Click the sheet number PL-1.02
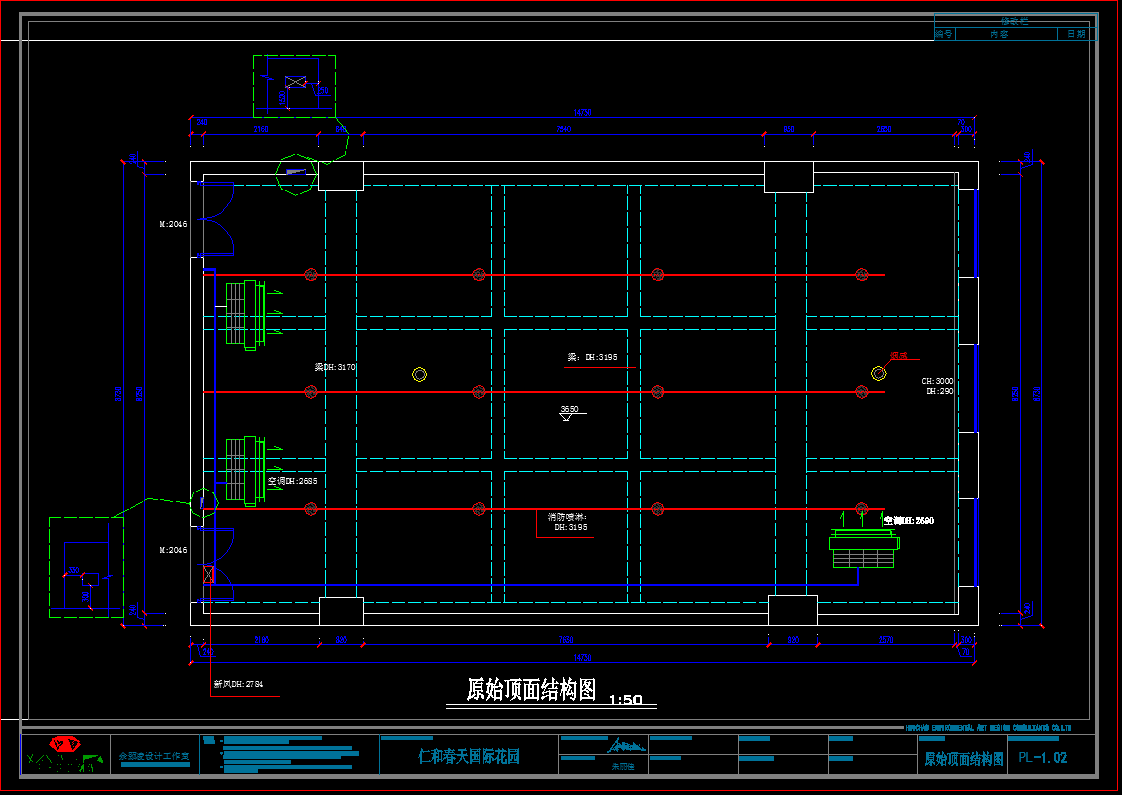 click(1043, 758)
